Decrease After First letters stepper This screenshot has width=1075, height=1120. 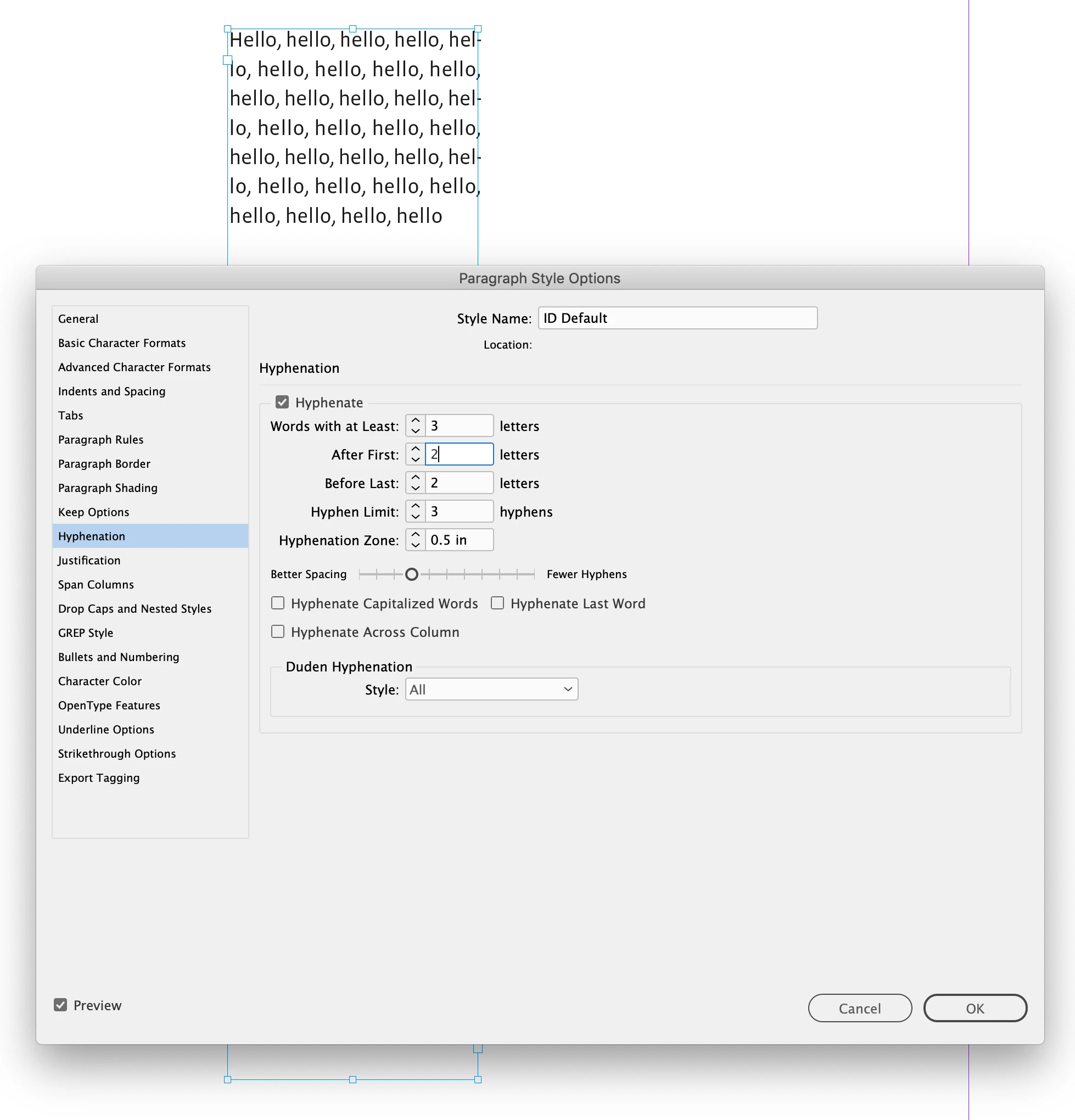tap(416, 460)
